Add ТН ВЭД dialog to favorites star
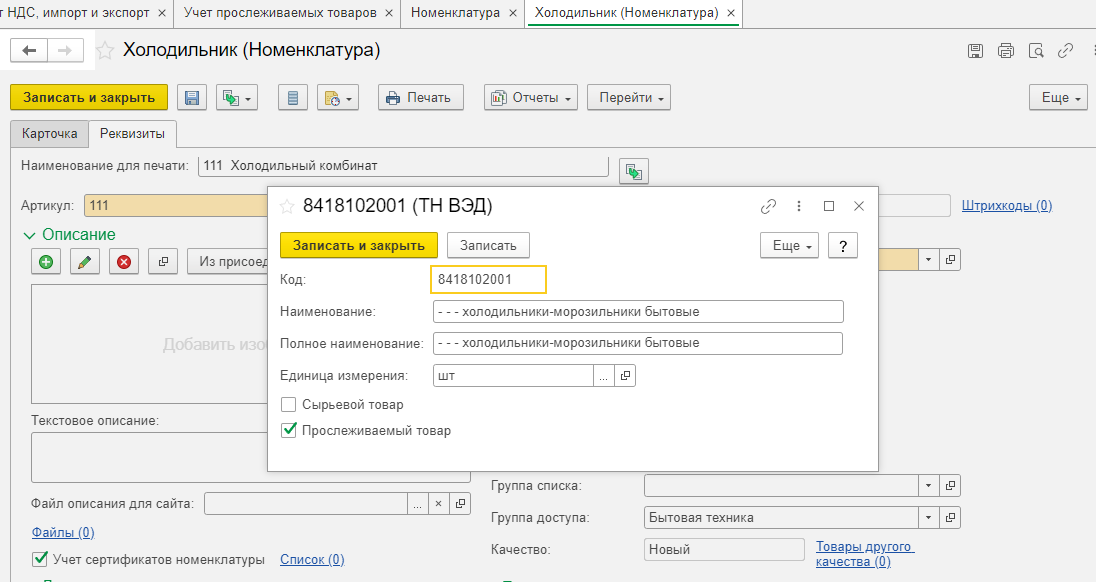This screenshot has width=1096, height=582. [x=287, y=206]
